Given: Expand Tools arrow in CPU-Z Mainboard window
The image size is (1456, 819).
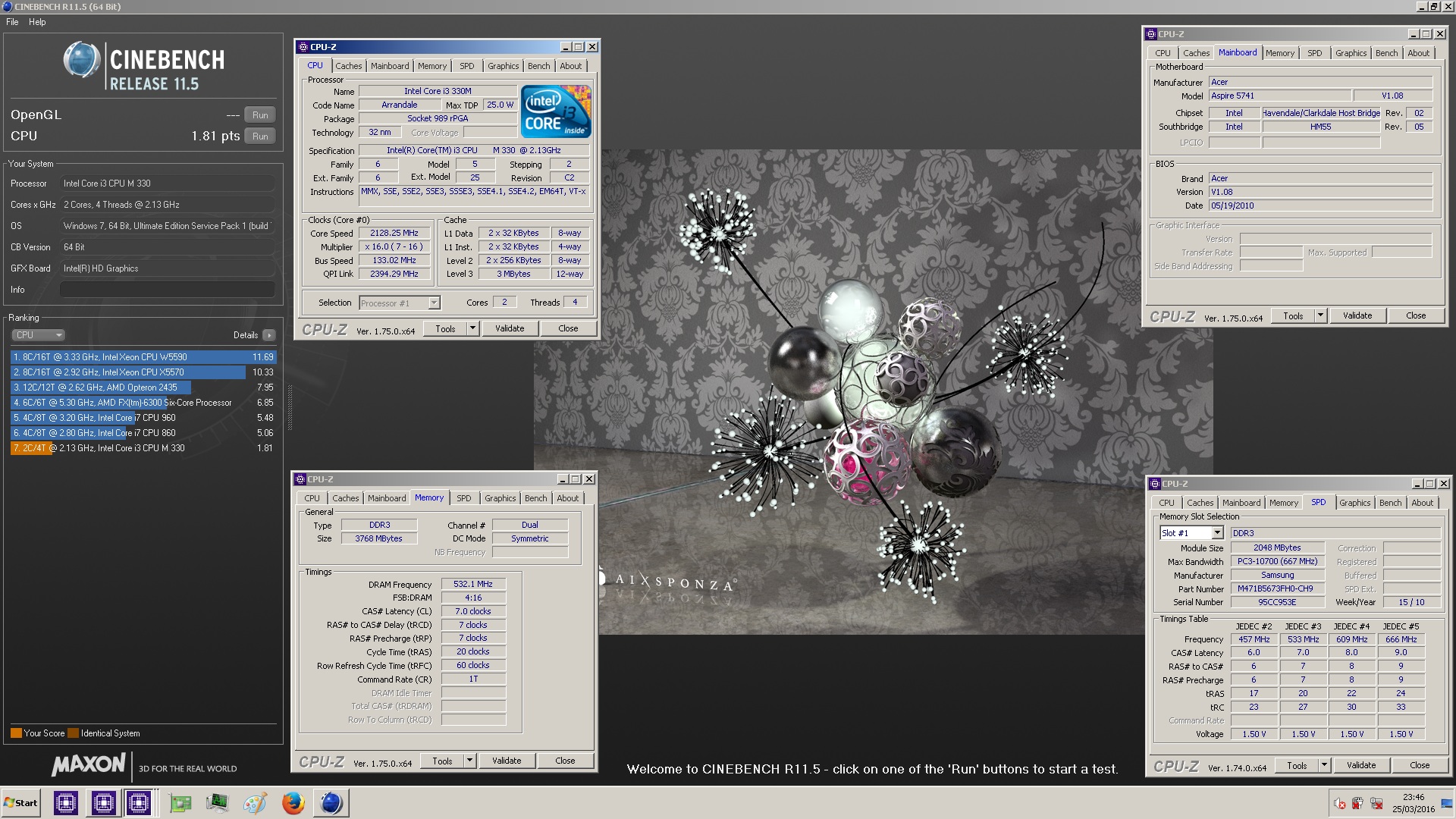Looking at the screenshot, I should pos(1320,315).
